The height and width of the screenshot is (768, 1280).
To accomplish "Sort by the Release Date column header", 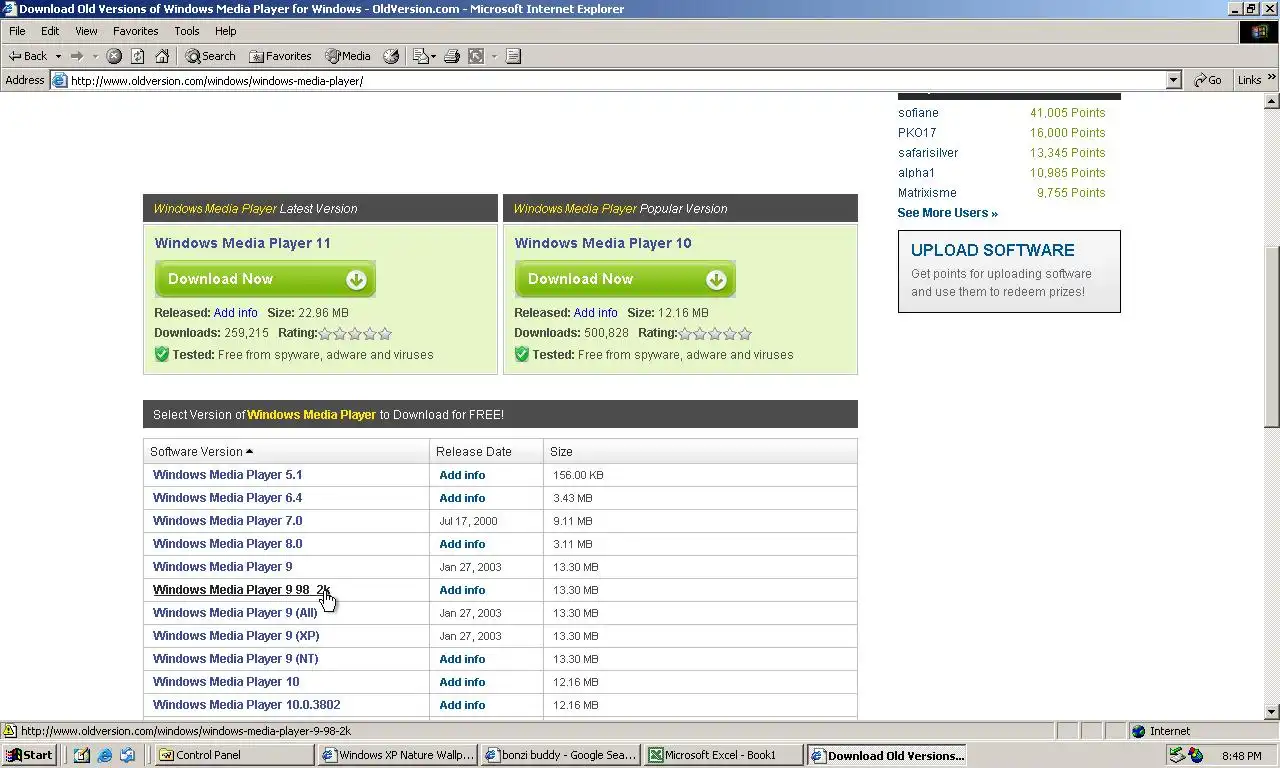I will (474, 451).
